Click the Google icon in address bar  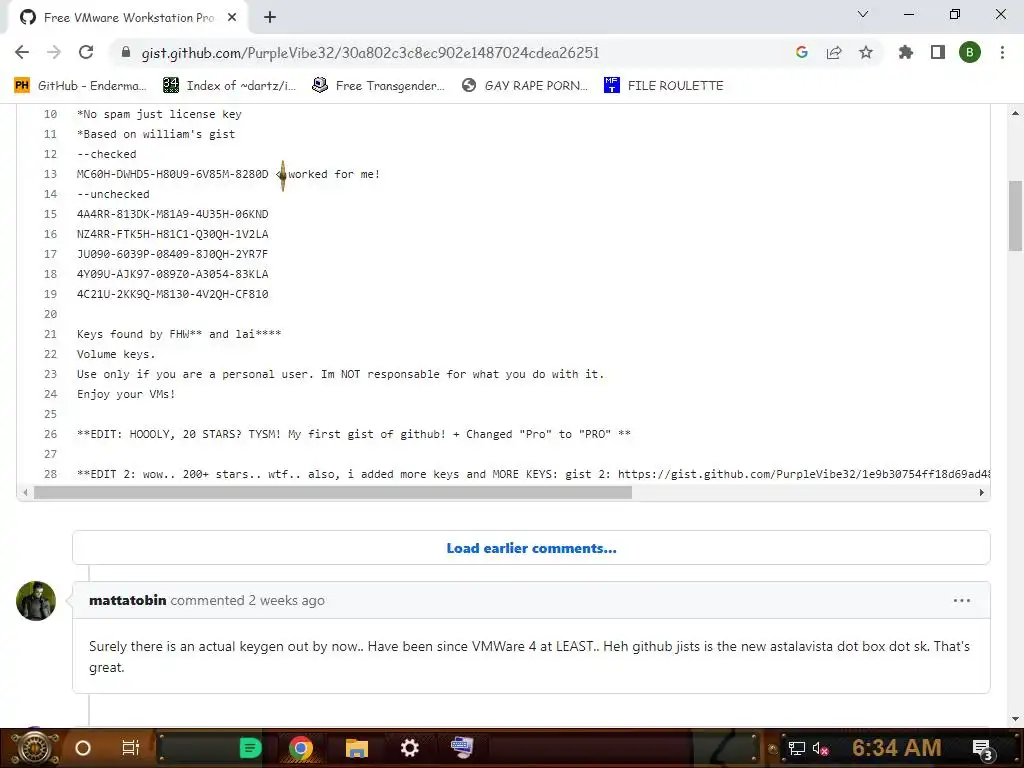pyautogui.click(x=802, y=52)
